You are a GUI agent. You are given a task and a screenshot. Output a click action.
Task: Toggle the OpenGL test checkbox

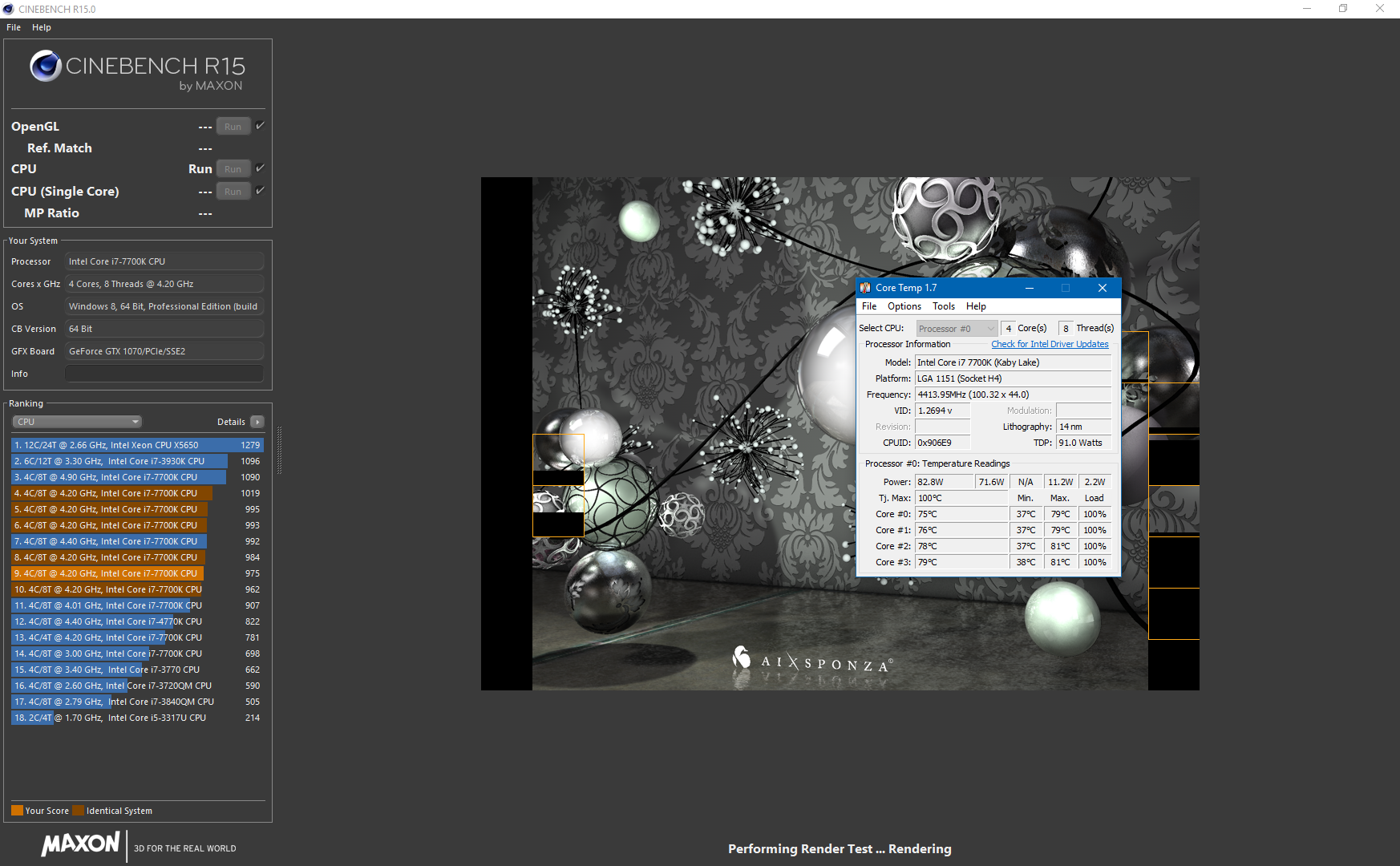260,126
